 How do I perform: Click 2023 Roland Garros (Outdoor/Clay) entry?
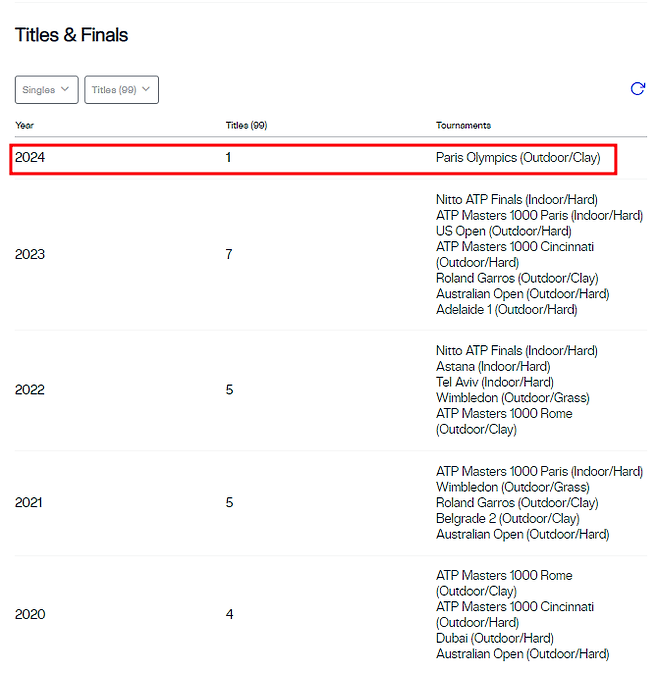[x=517, y=278]
